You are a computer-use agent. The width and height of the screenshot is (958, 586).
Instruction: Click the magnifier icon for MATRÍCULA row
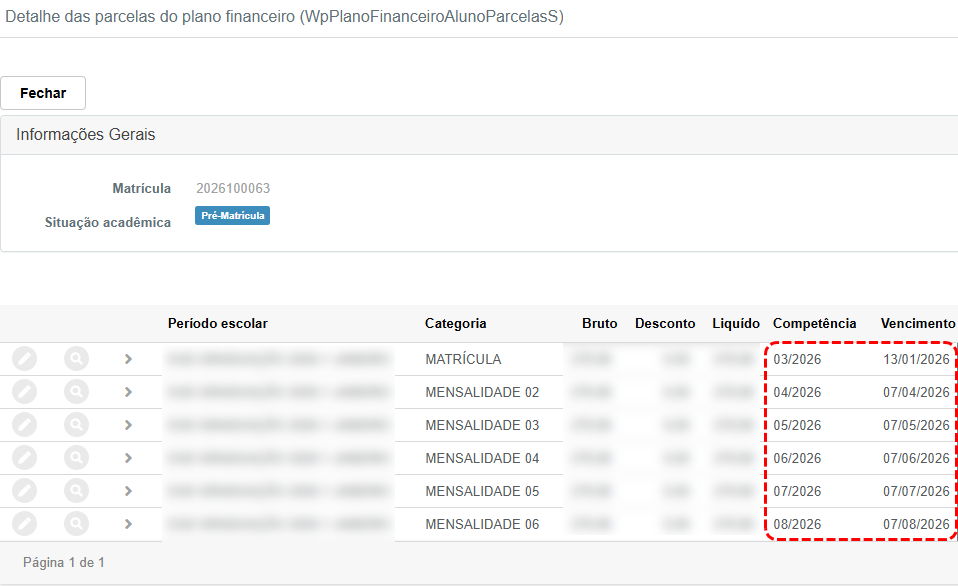click(x=76, y=359)
